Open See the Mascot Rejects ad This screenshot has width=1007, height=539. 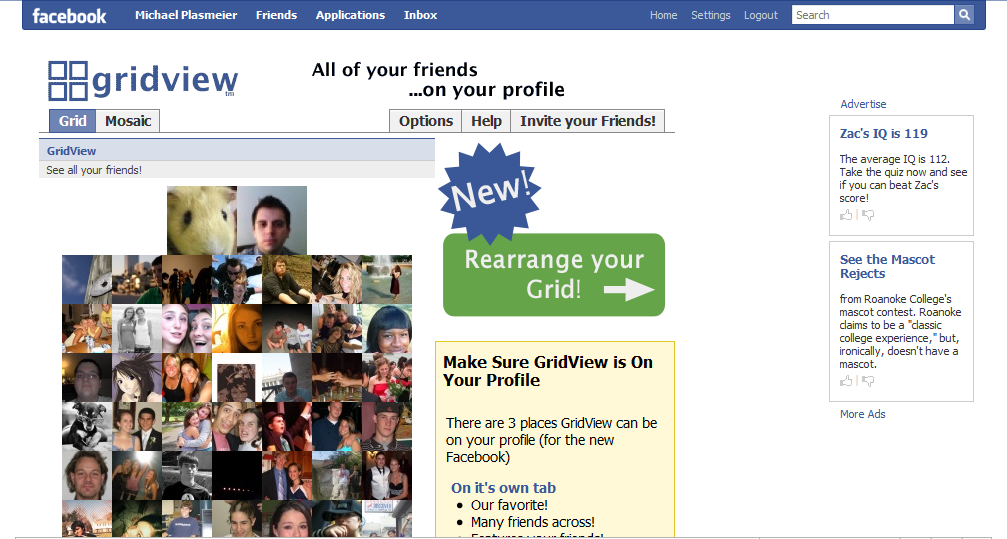(x=887, y=267)
